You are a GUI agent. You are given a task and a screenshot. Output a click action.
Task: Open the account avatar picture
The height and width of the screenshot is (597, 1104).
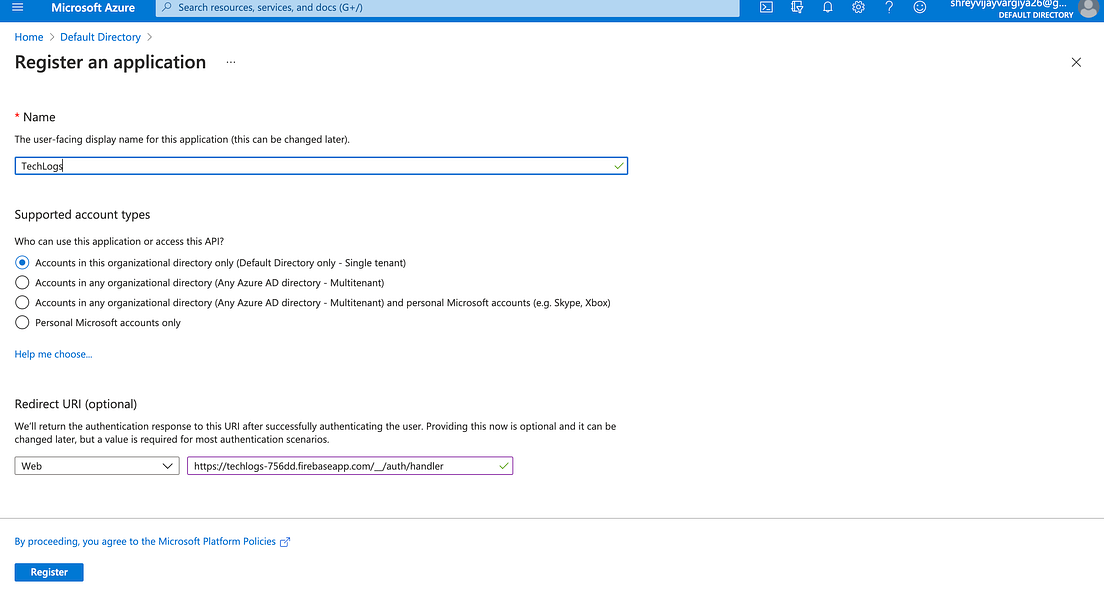click(1089, 9)
